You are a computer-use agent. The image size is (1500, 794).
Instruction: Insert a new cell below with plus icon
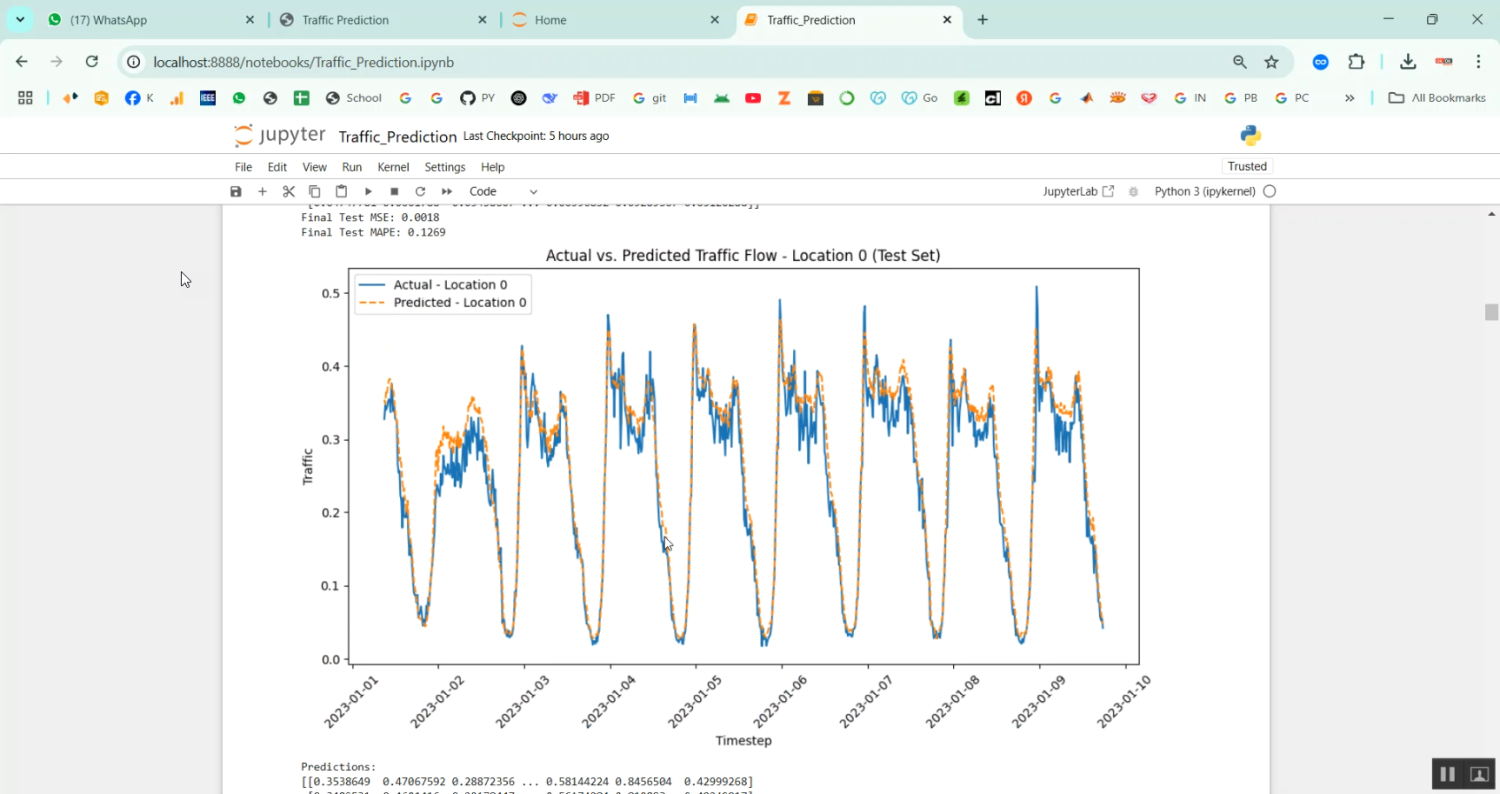tap(262, 191)
